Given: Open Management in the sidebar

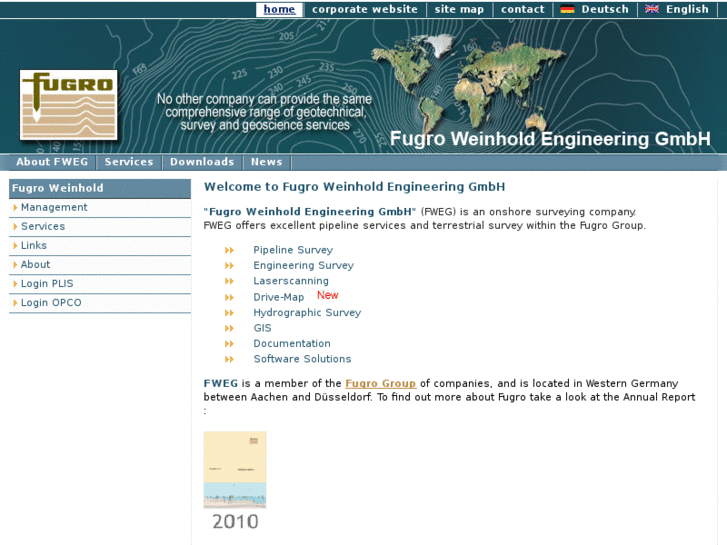Looking at the screenshot, I should coord(54,207).
